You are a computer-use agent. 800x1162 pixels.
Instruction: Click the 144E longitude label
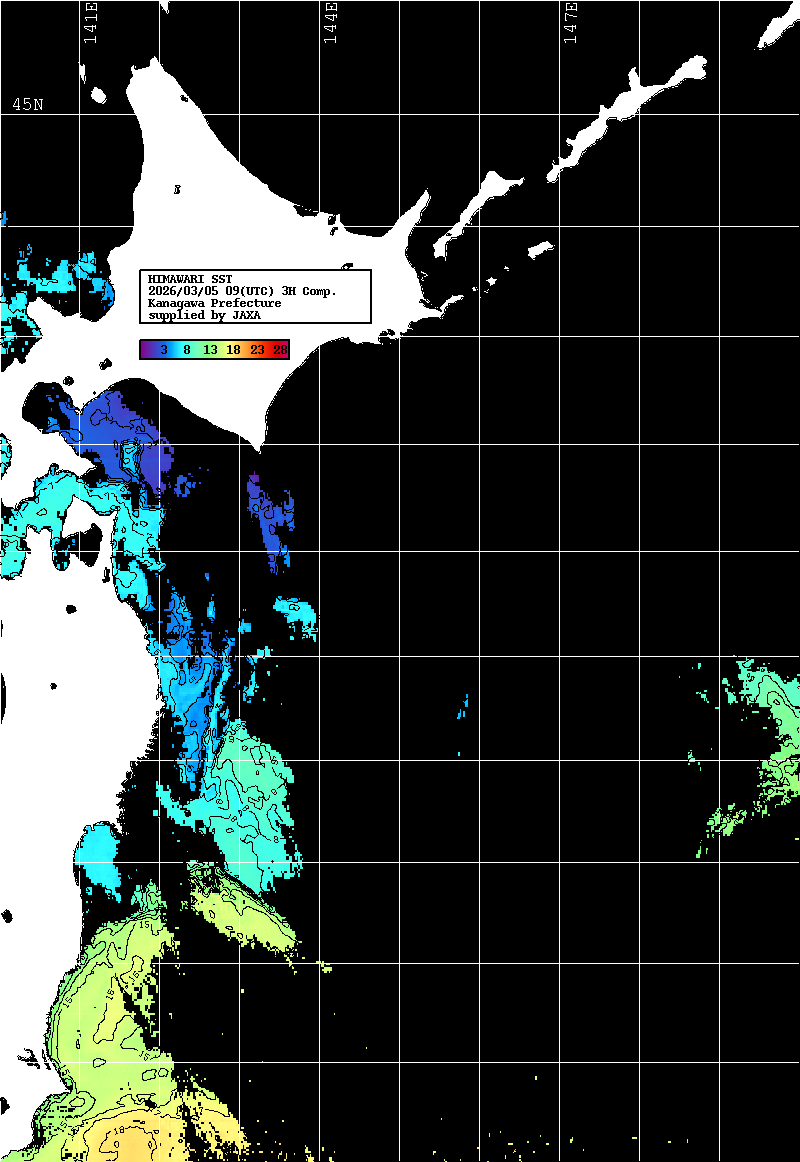pos(330,23)
